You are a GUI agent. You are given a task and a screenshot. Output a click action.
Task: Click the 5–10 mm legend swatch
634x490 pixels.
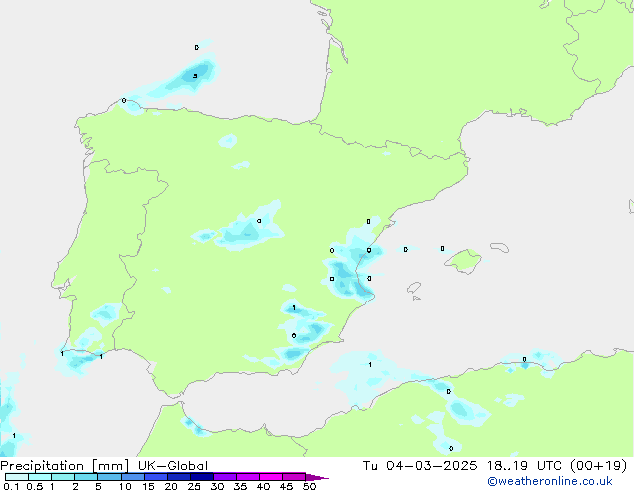[x=109, y=477]
